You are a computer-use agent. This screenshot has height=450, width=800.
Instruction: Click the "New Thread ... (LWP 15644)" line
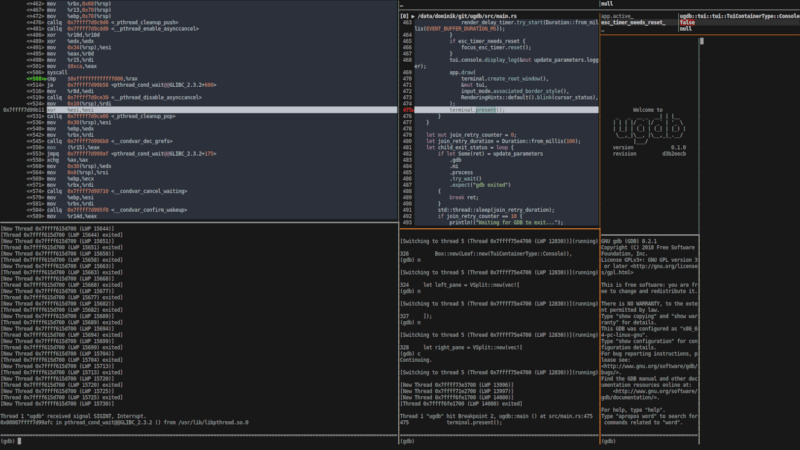pyautogui.click(x=57, y=229)
